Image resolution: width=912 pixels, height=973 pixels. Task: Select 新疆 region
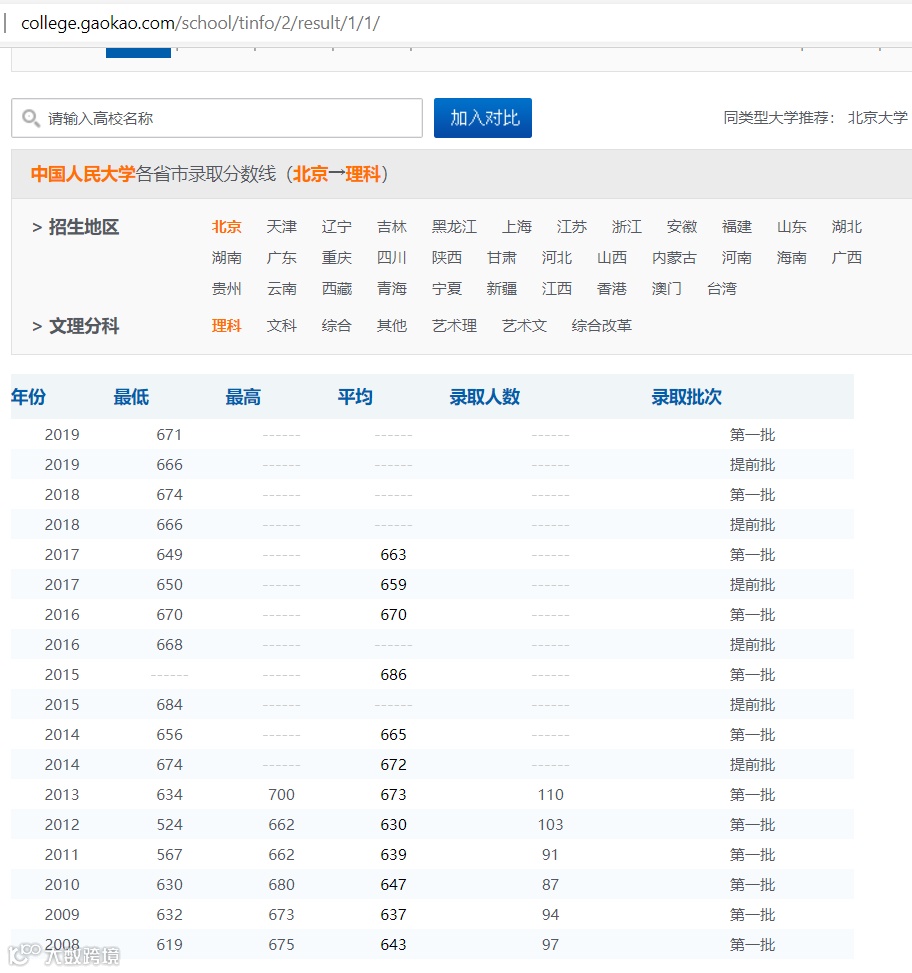pos(502,289)
